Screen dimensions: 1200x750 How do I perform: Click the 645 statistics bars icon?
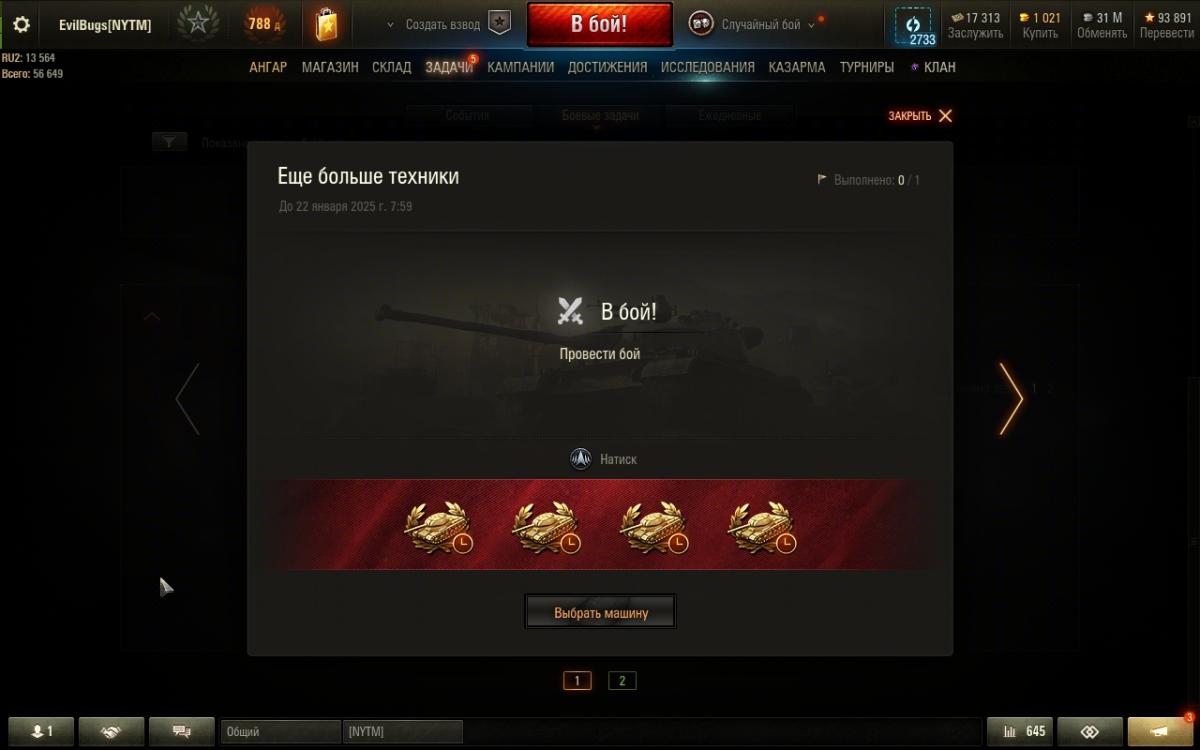(x=1019, y=731)
